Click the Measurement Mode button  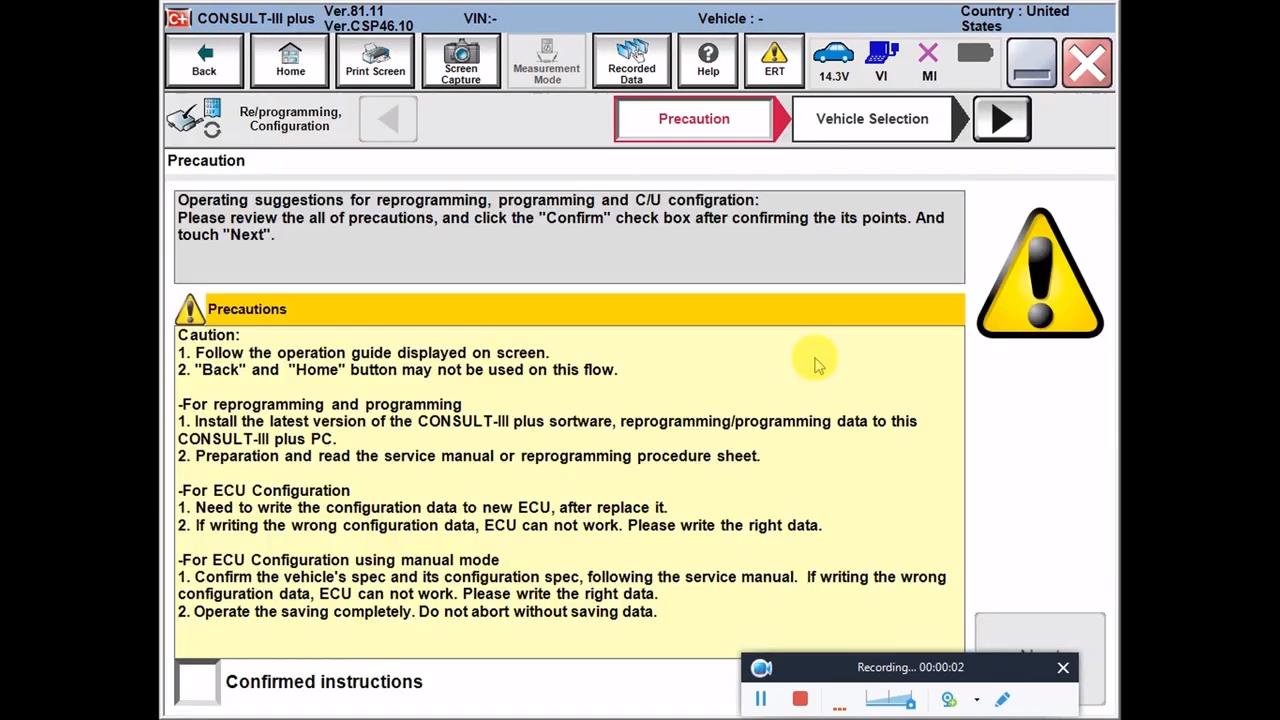pyautogui.click(x=546, y=61)
